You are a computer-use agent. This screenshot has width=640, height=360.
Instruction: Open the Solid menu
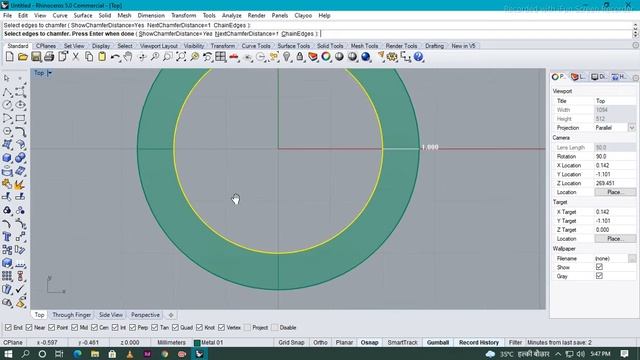(104, 16)
